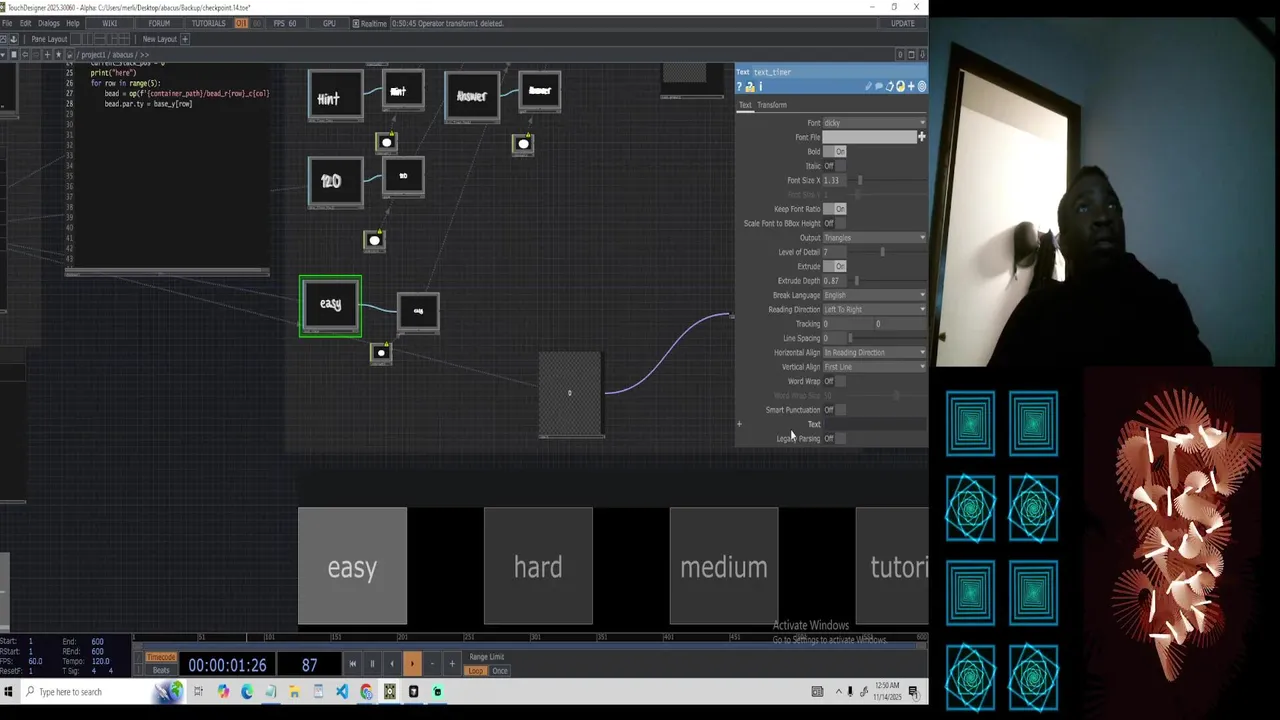
Task: Click the bookmark star icon in path bar
Action: tap(58, 54)
